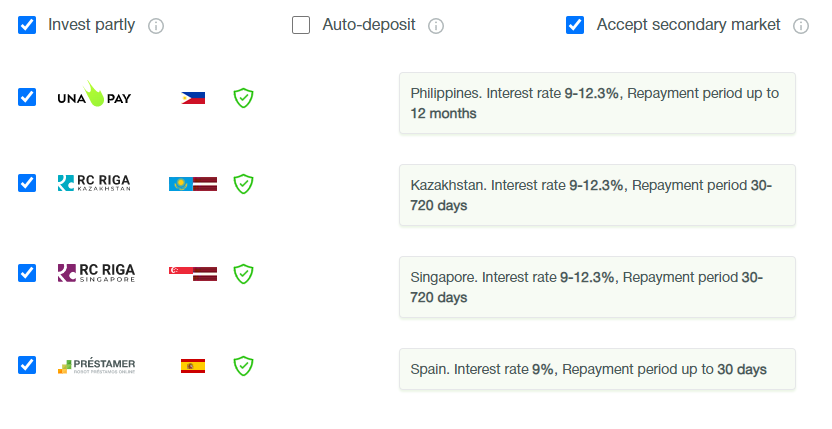Click the Kazakhstan and Latvia flags icon
832x429 pixels.
193,184
